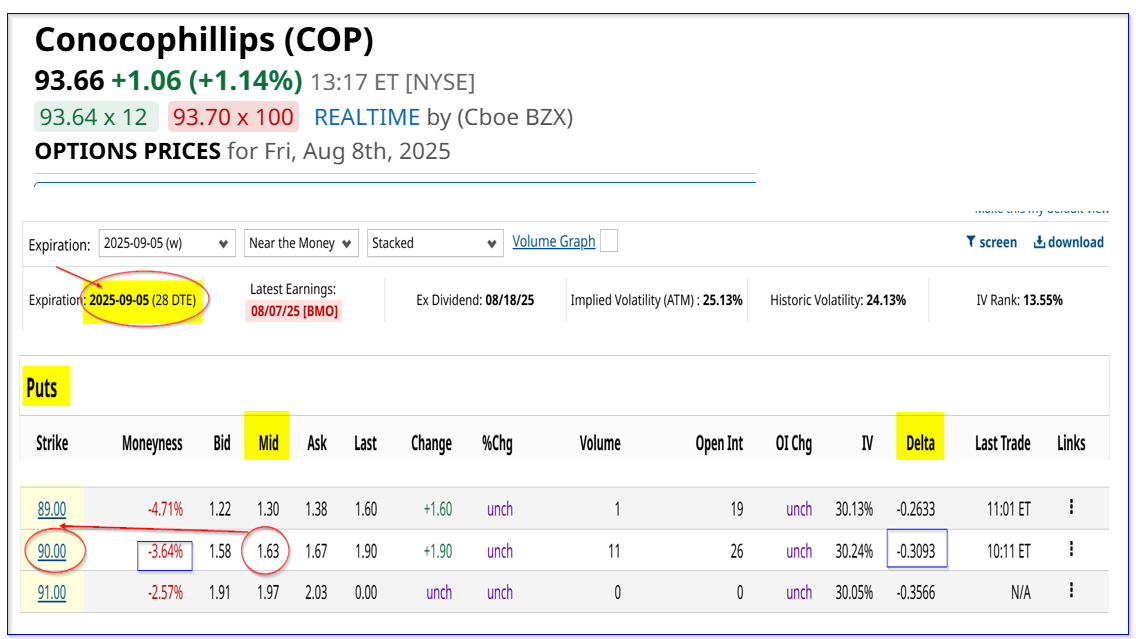Image resolution: width=1136 pixels, height=639 pixels.
Task: Sort by Delta column header
Action: click(920, 443)
